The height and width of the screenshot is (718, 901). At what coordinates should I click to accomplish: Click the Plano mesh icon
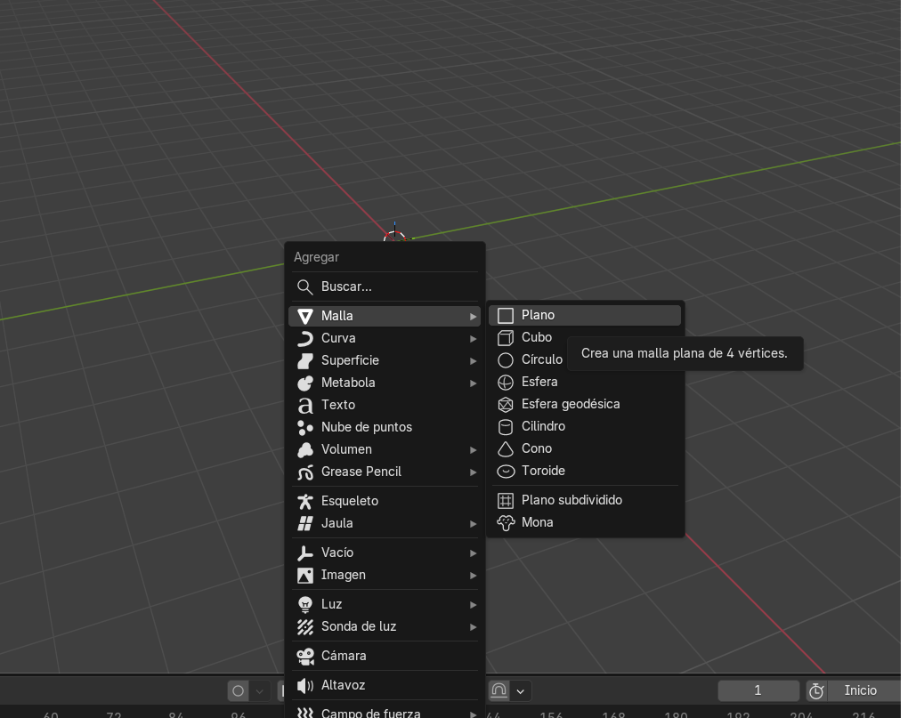click(505, 316)
